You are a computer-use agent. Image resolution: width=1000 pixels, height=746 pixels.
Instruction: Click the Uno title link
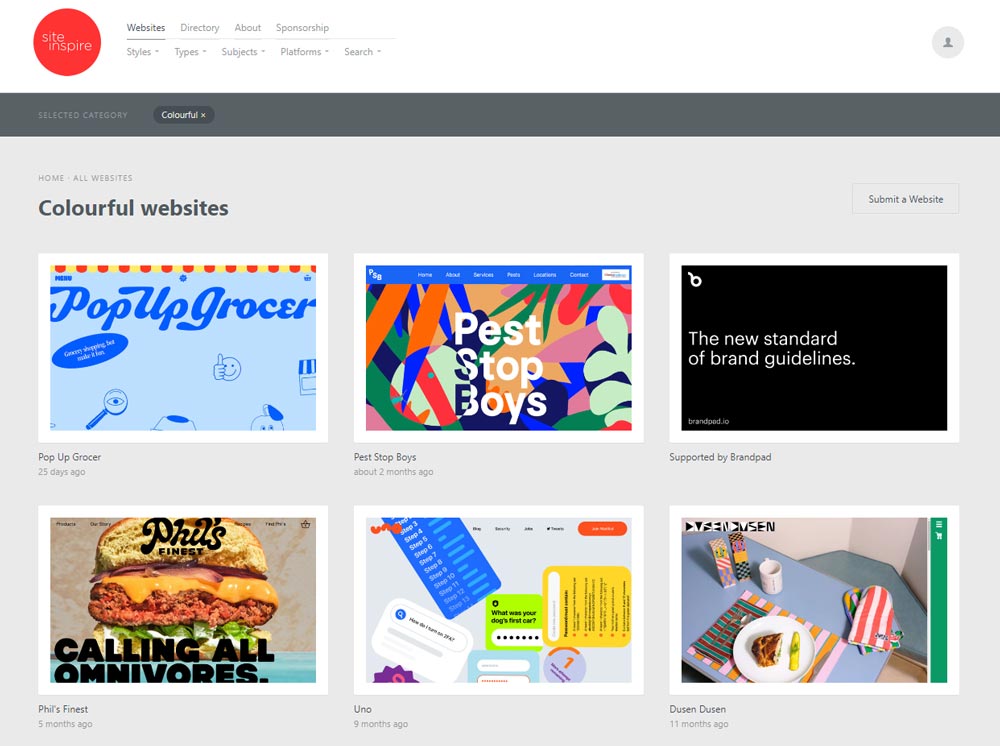pyautogui.click(x=362, y=709)
